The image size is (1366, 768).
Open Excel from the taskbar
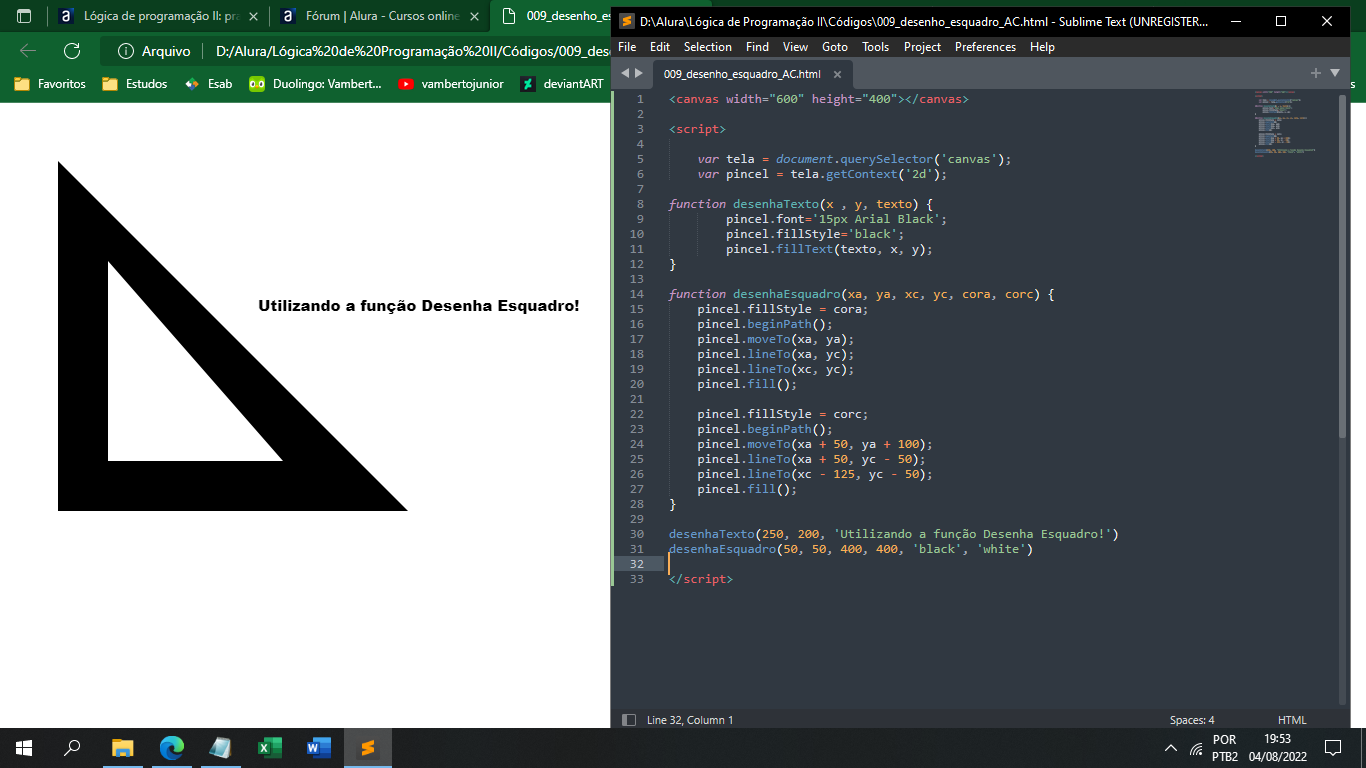click(x=269, y=748)
